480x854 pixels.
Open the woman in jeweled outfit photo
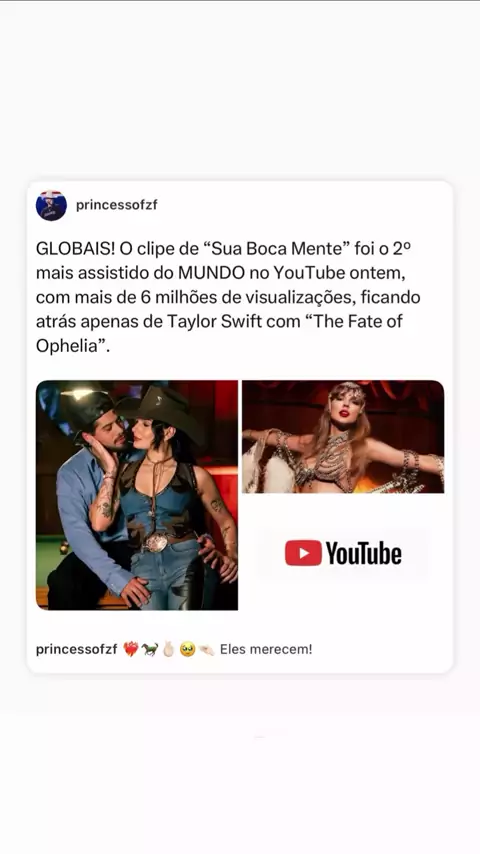[343, 437]
